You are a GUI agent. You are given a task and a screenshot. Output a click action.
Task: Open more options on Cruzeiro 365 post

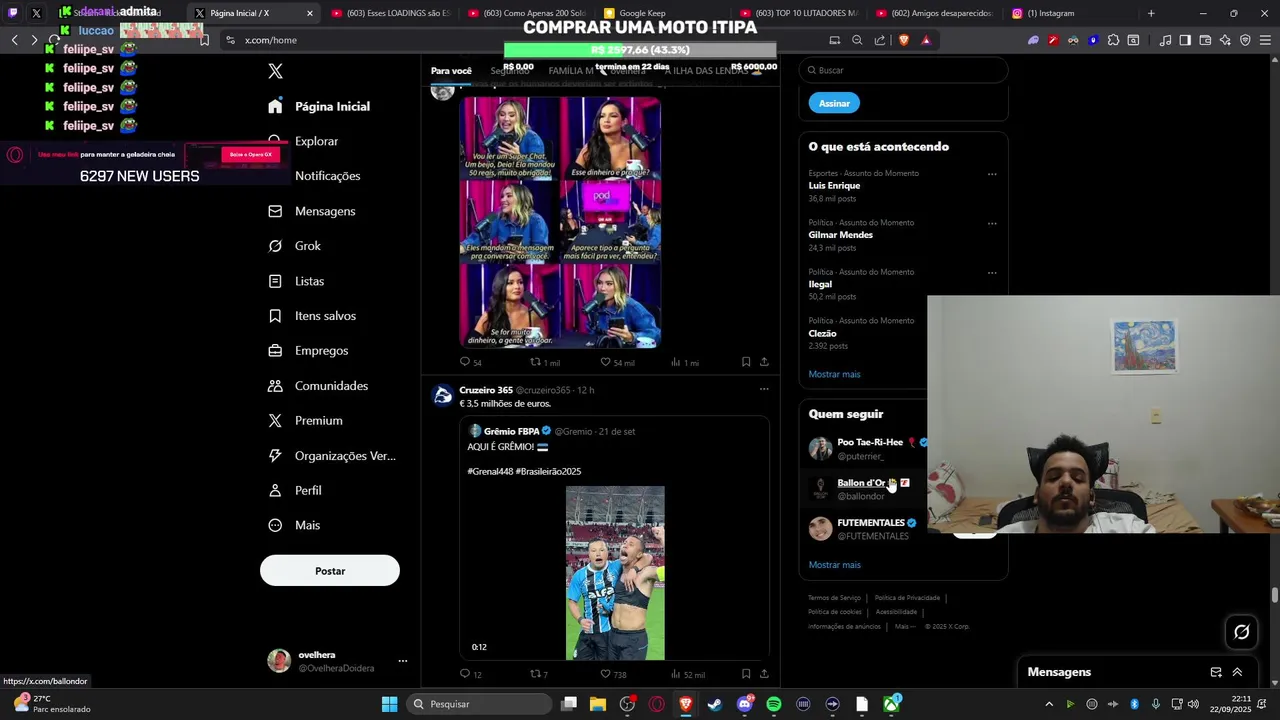coord(764,389)
